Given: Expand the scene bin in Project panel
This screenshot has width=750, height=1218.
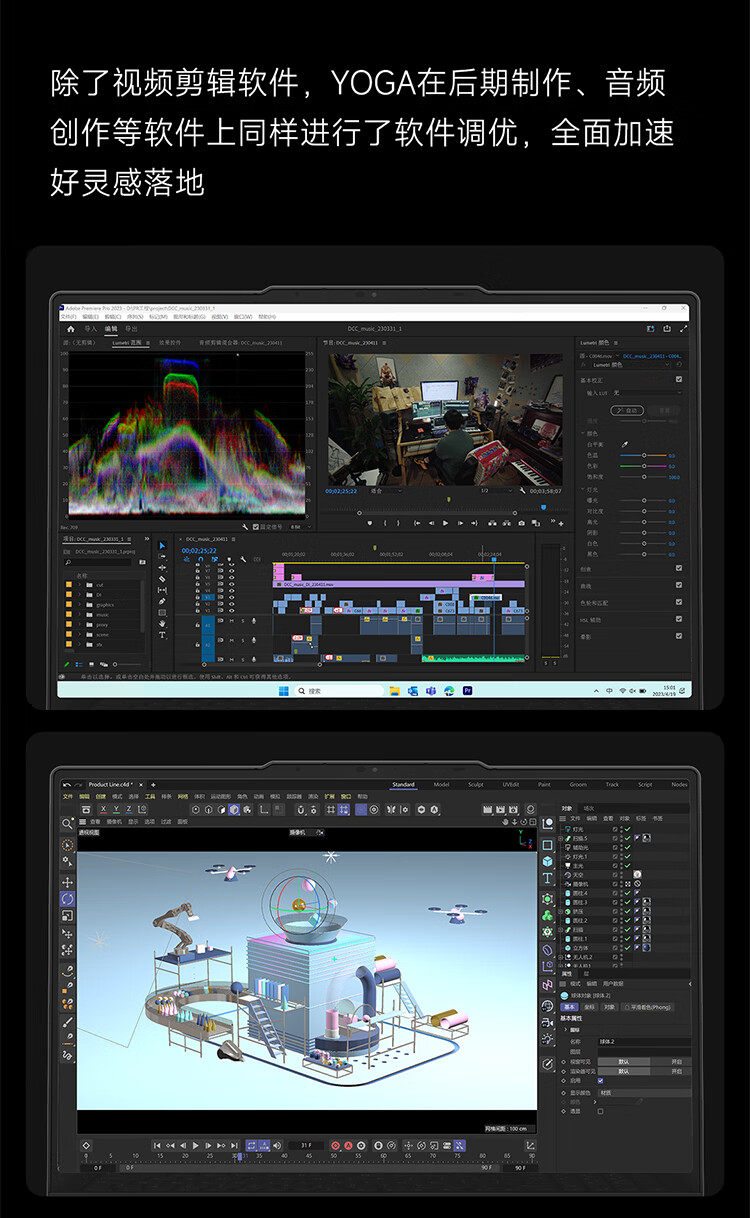Looking at the screenshot, I should pos(79,635).
